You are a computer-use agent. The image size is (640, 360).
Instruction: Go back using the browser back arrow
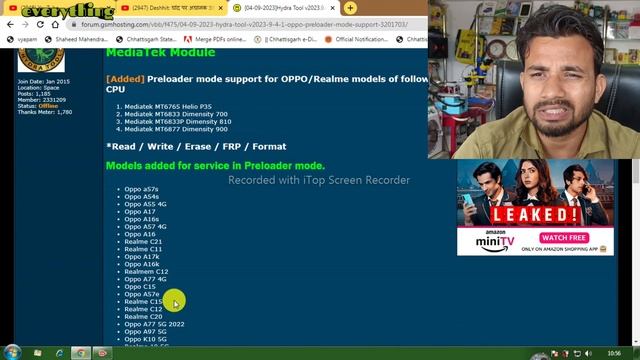click(11, 24)
